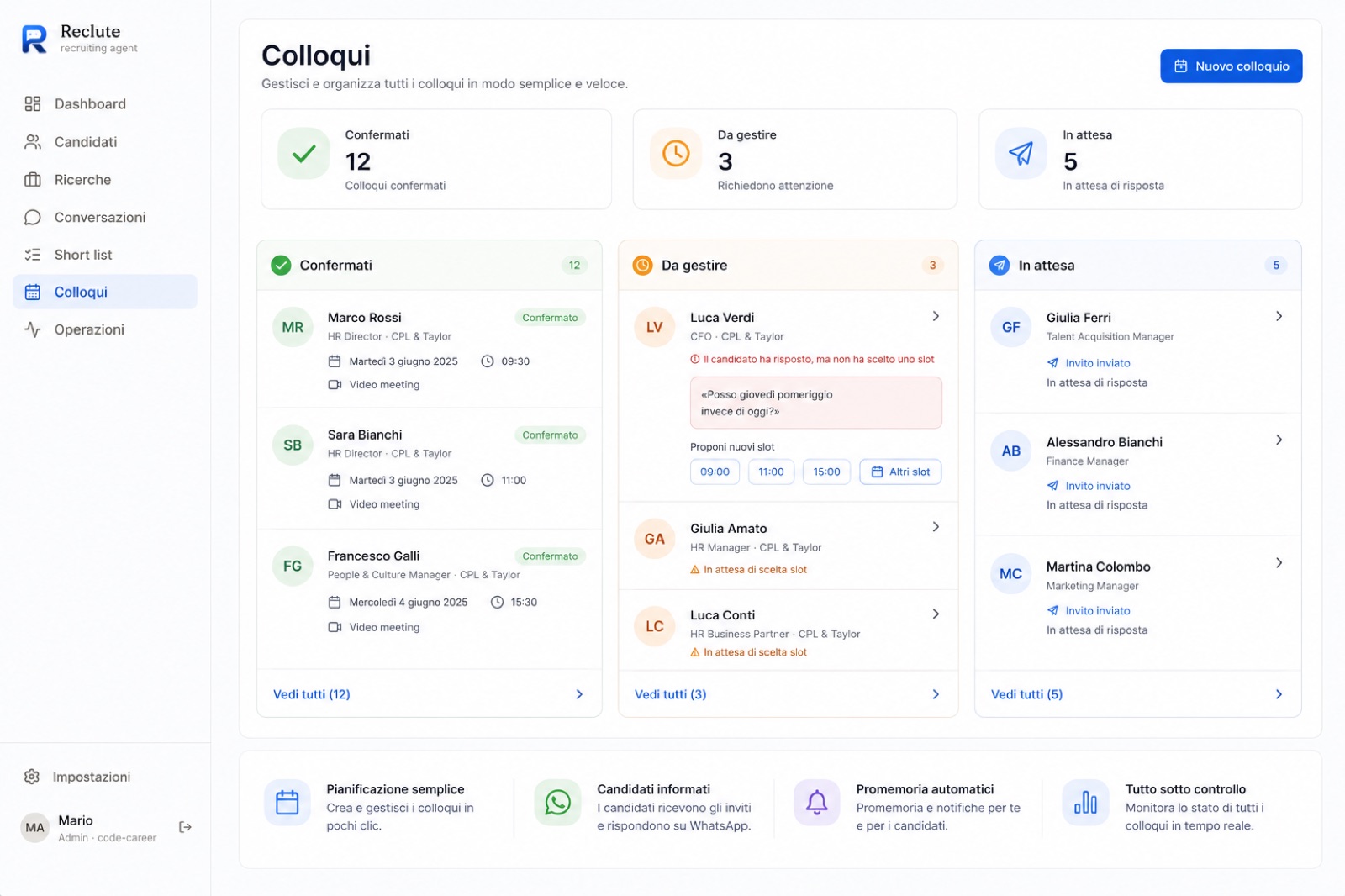The height and width of the screenshot is (896, 1345).
Task: Click the video icon in Francesco Galli card
Action: pyautogui.click(x=335, y=627)
